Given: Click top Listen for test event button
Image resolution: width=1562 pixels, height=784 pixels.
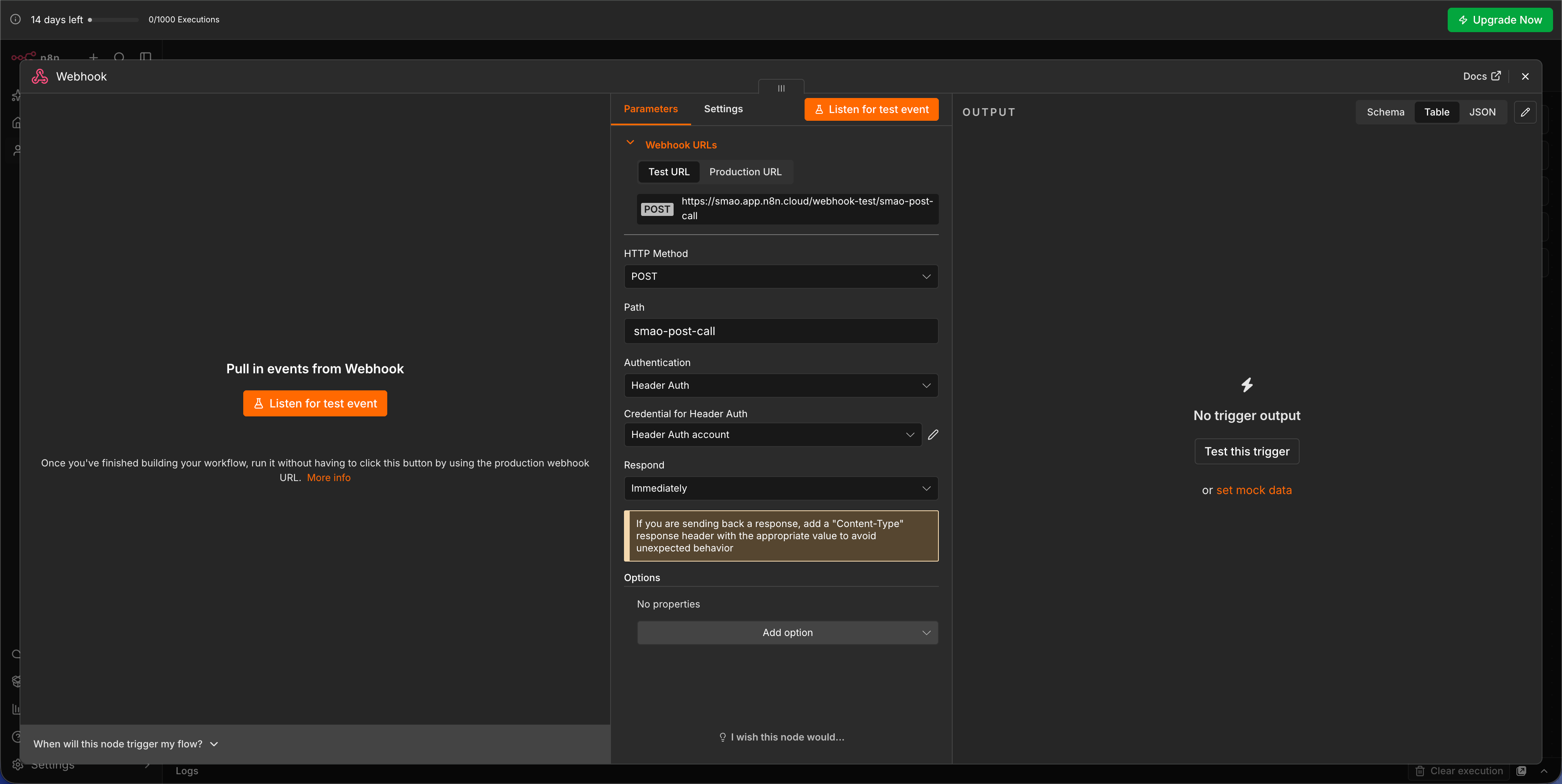Looking at the screenshot, I should (871, 109).
